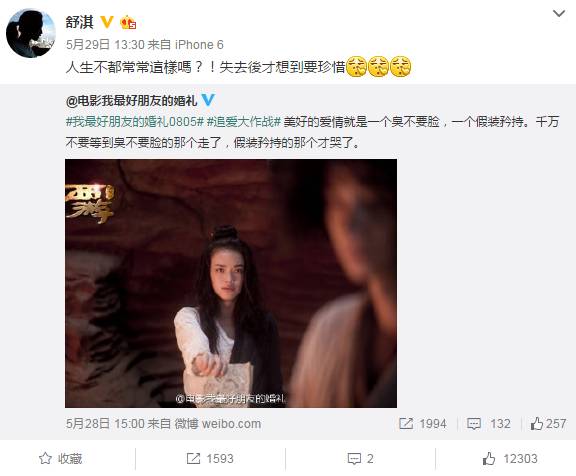The image size is (576, 476).
Task: Click the blue verified badge of reposted account
Action: [208, 100]
